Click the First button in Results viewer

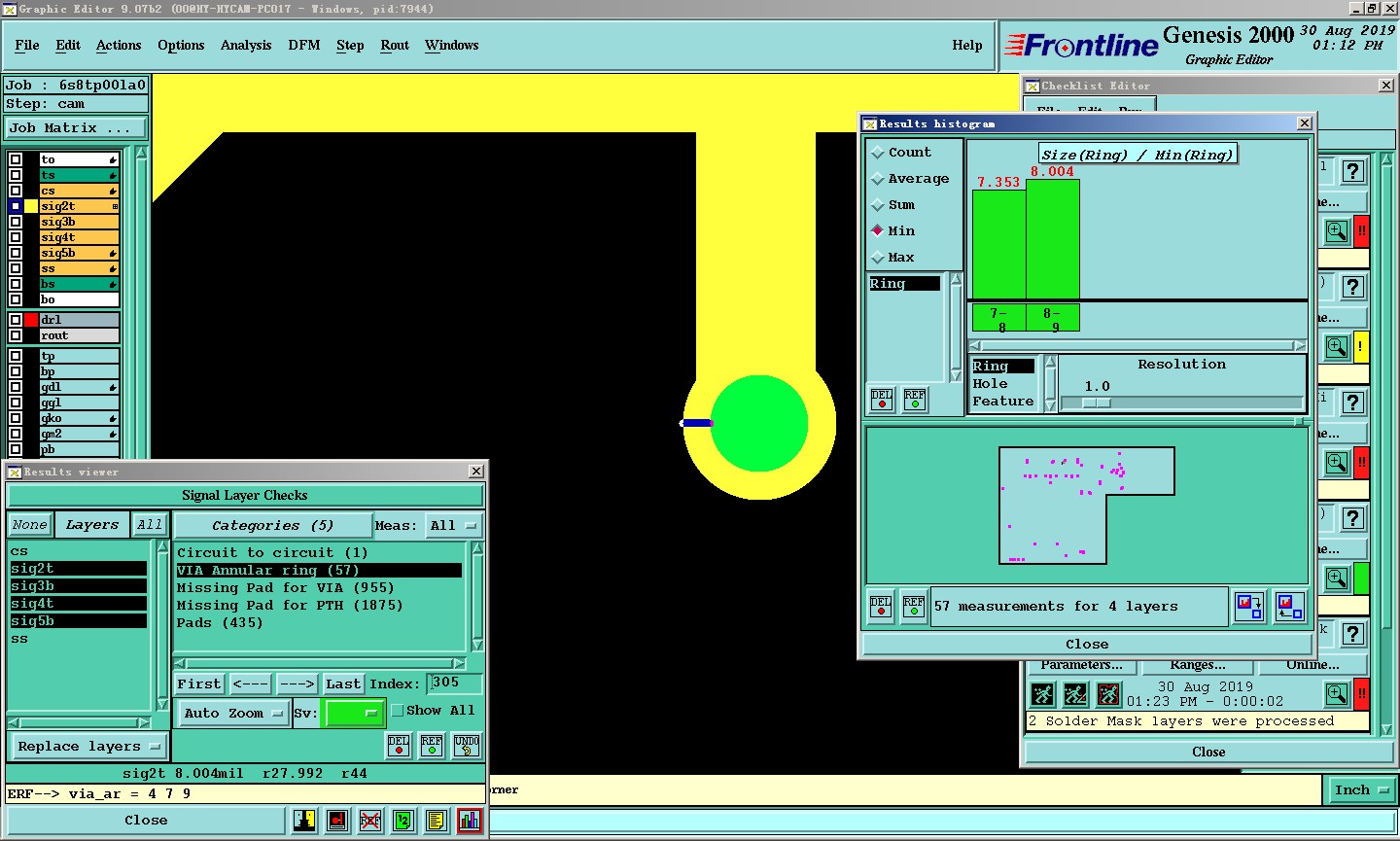pyautogui.click(x=199, y=684)
